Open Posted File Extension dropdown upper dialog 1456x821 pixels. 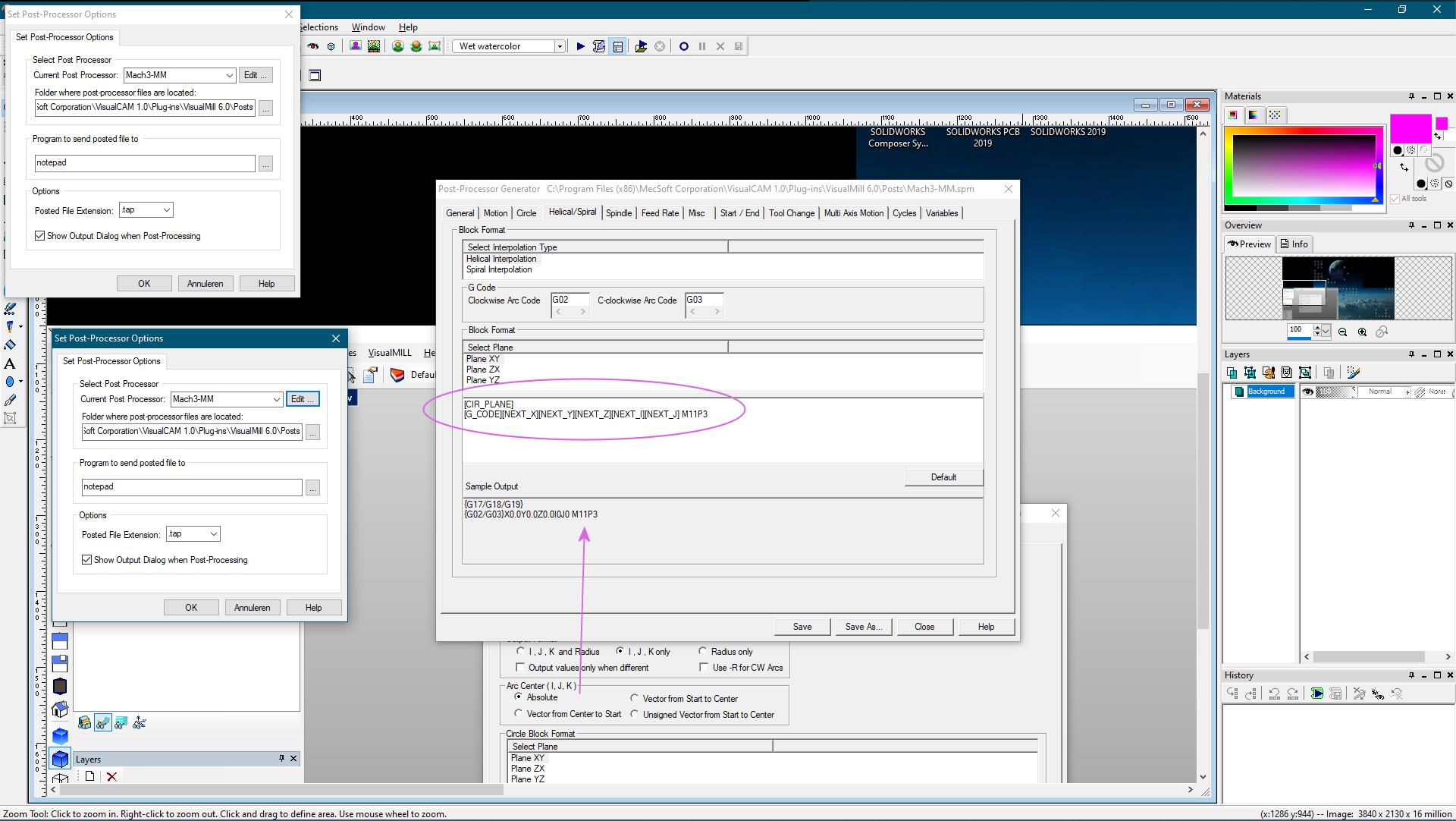pyautogui.click(x=167, y=210)
